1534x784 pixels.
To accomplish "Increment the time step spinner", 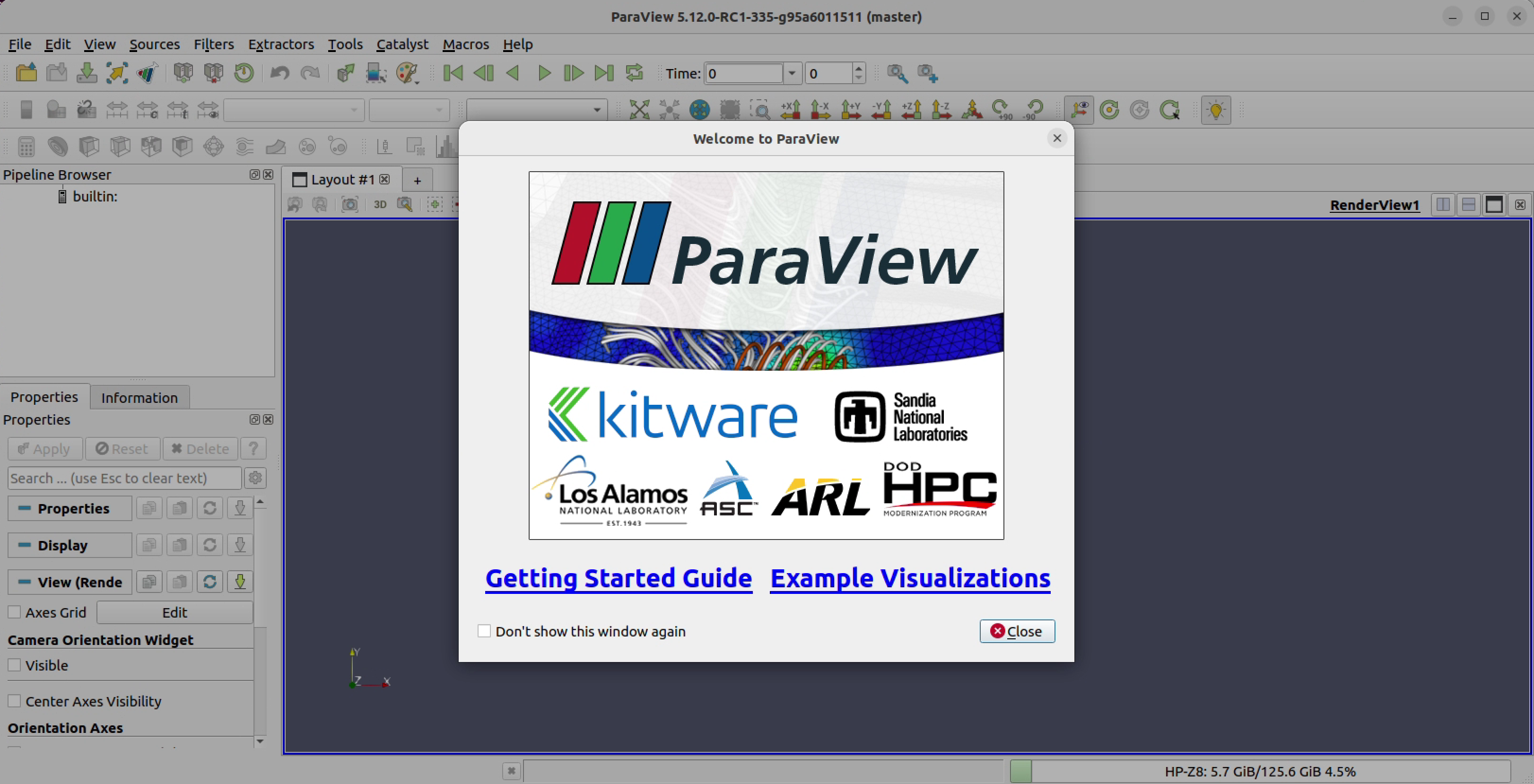I will click(858, 68).
